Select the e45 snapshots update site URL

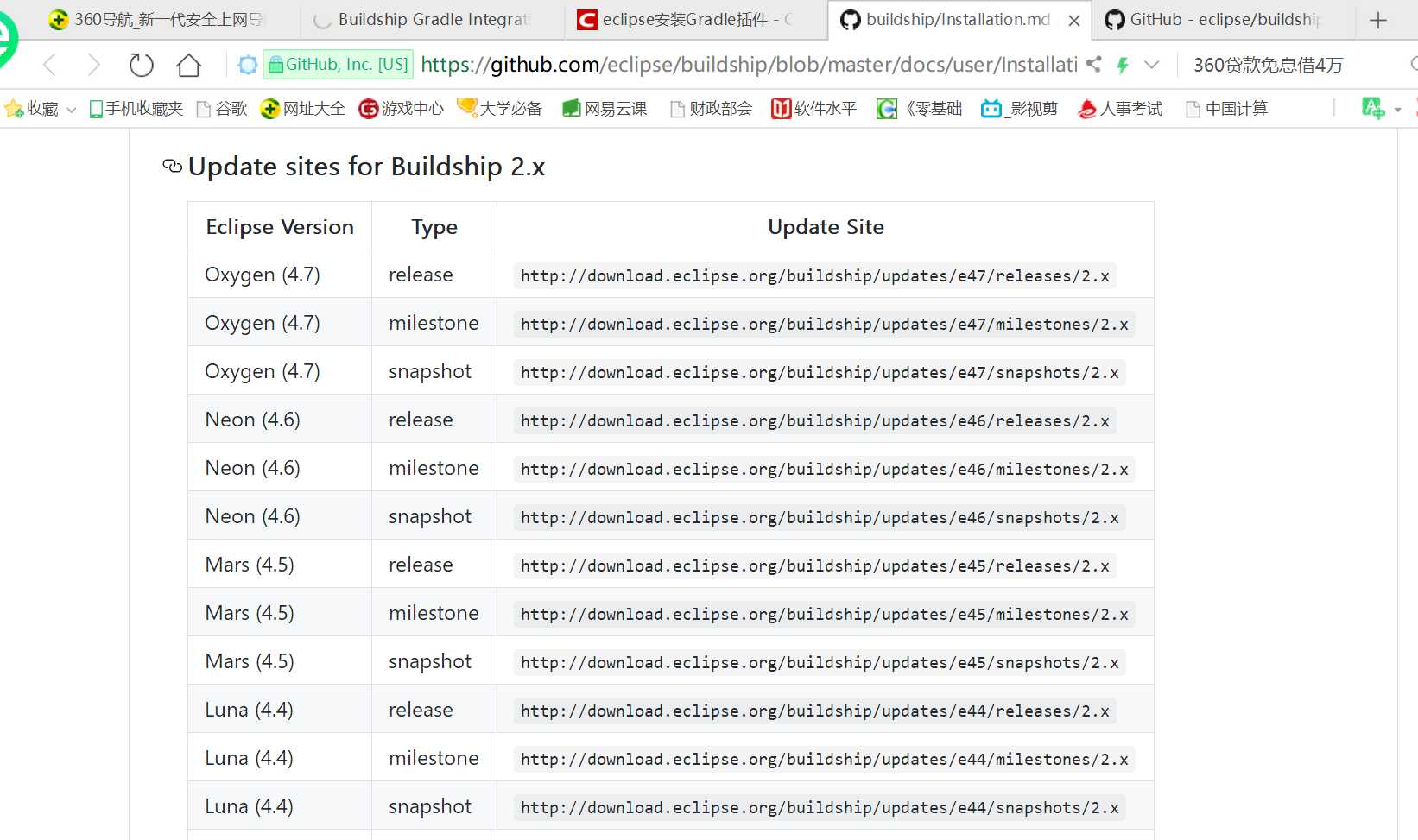click(820, 663)
